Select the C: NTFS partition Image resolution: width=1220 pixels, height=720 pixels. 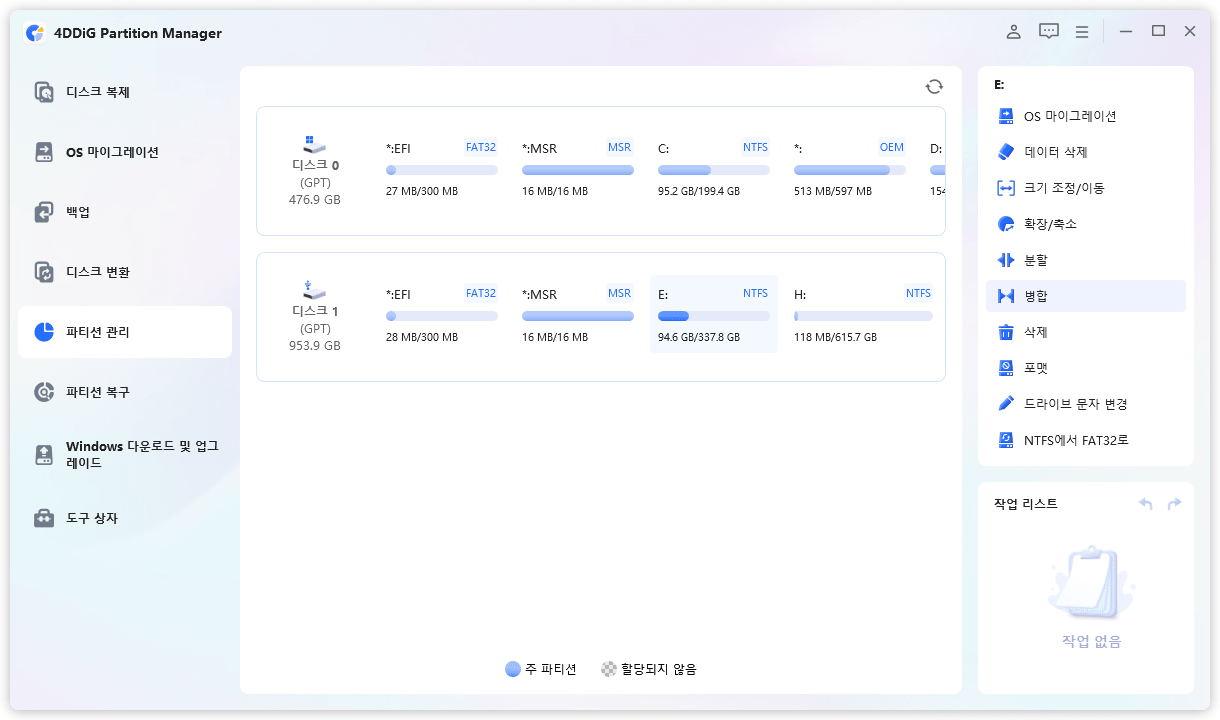click(713, 170)
